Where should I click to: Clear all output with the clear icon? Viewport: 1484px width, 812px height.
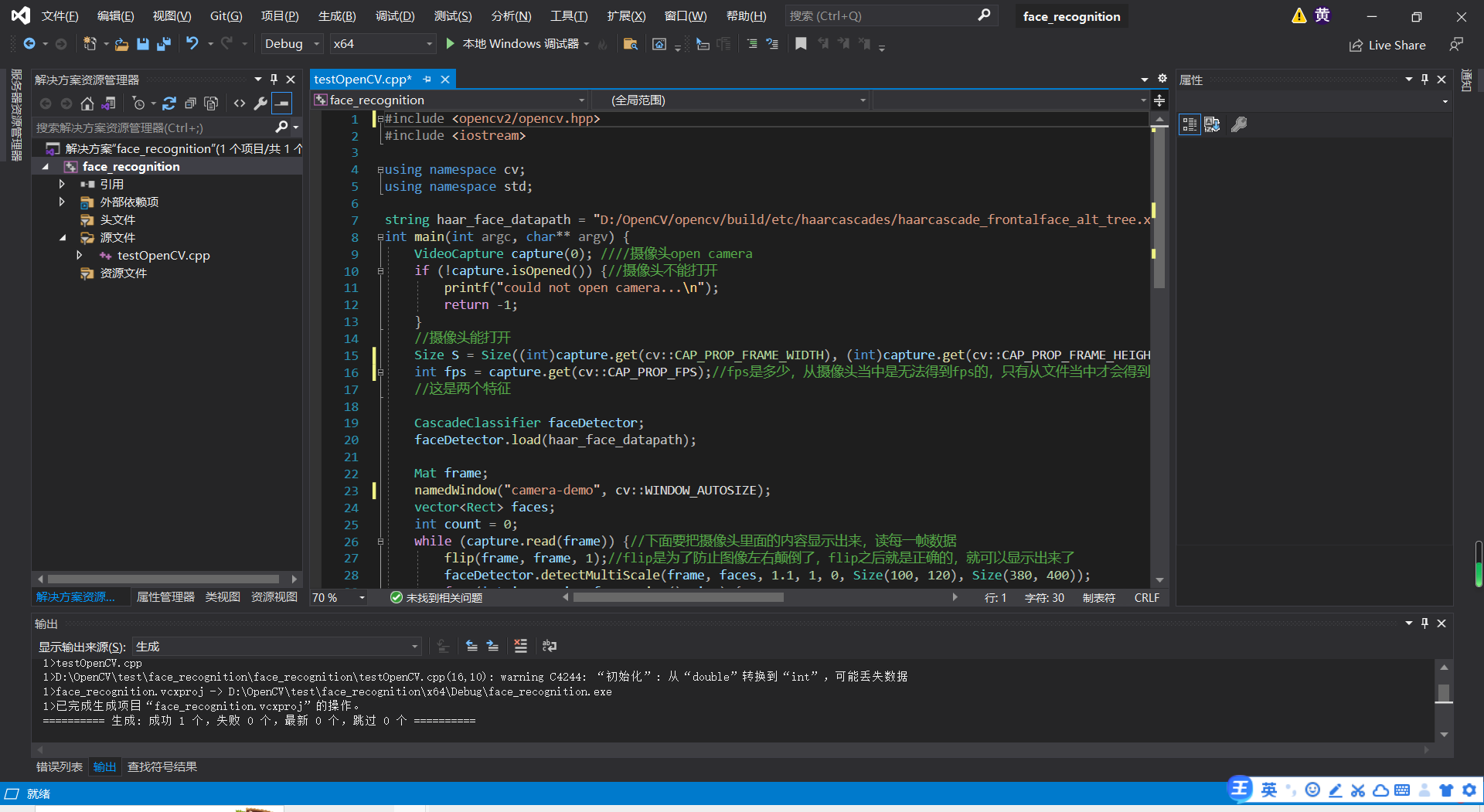point(521,646)
